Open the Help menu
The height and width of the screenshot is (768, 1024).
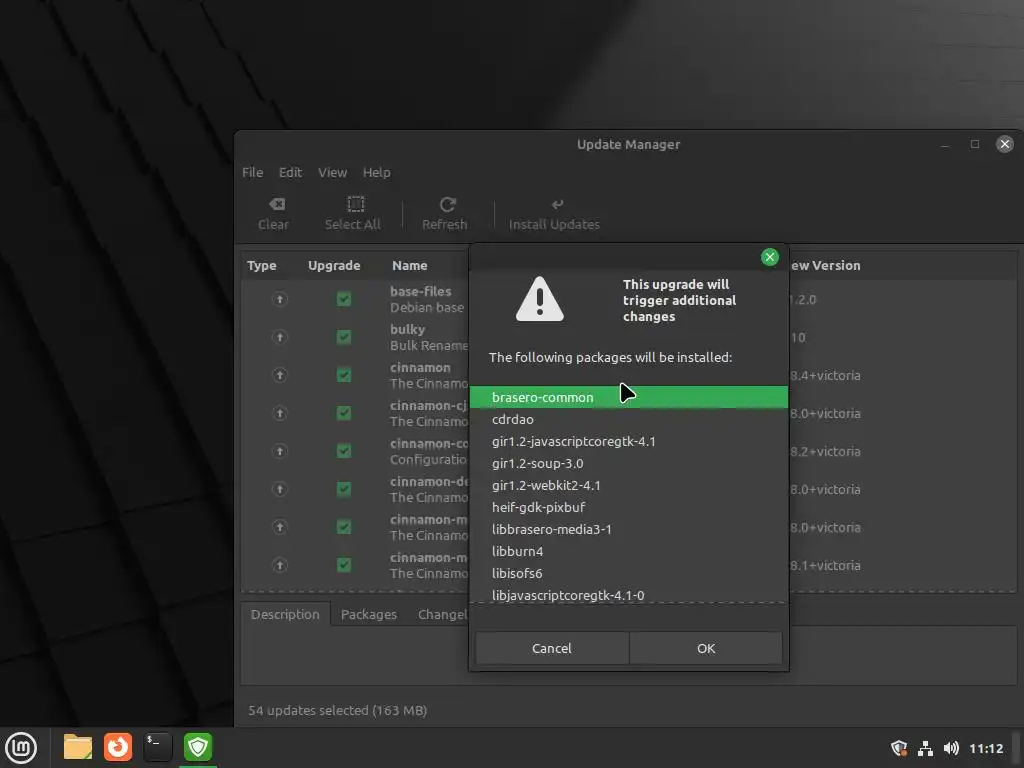point(377,172)
